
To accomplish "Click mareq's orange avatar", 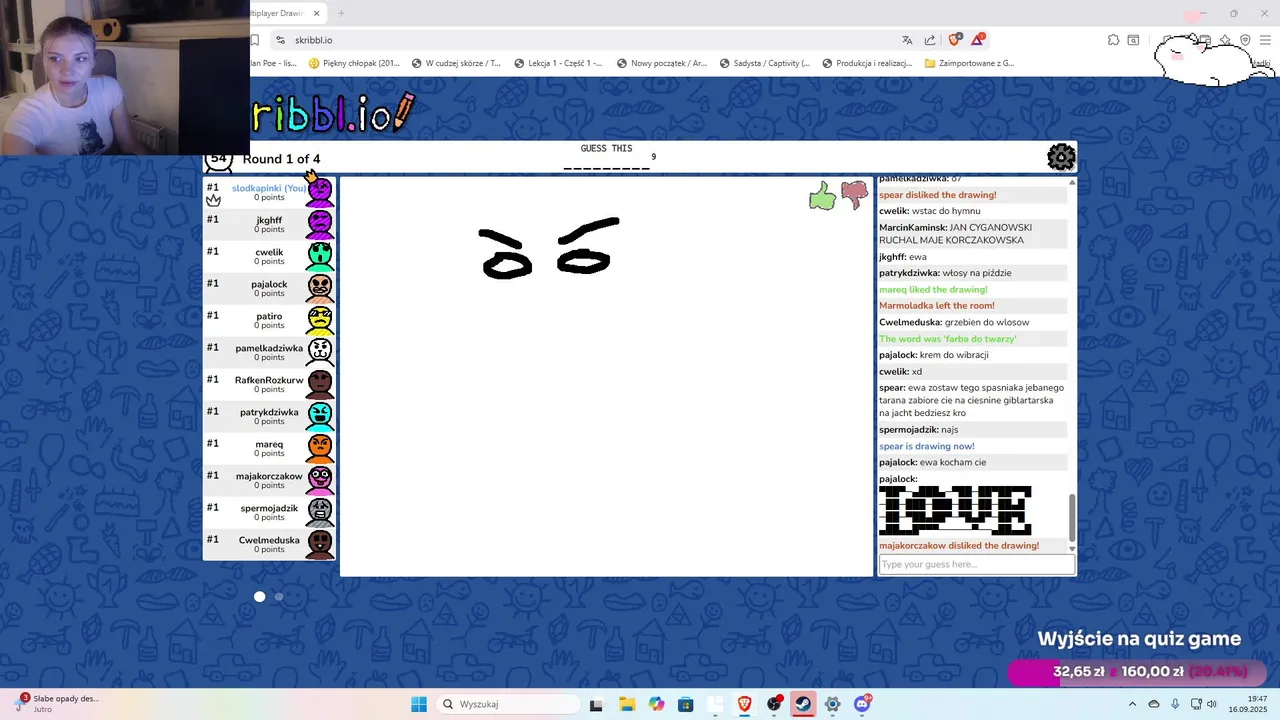I will pyautogui.click(x=320, y=448).
